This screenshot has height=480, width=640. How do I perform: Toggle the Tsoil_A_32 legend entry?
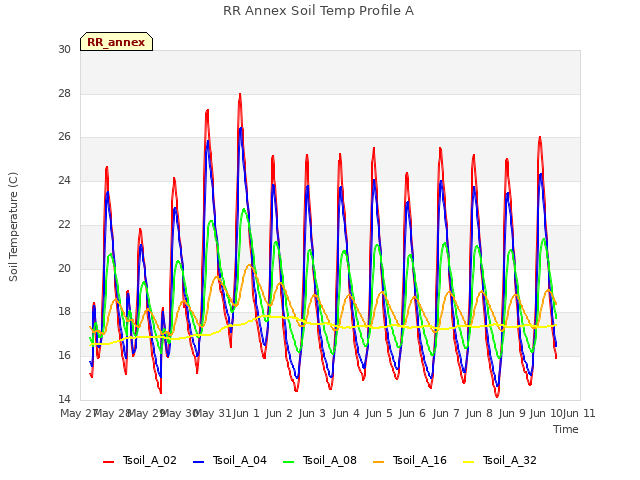click(x=500, y=460)
